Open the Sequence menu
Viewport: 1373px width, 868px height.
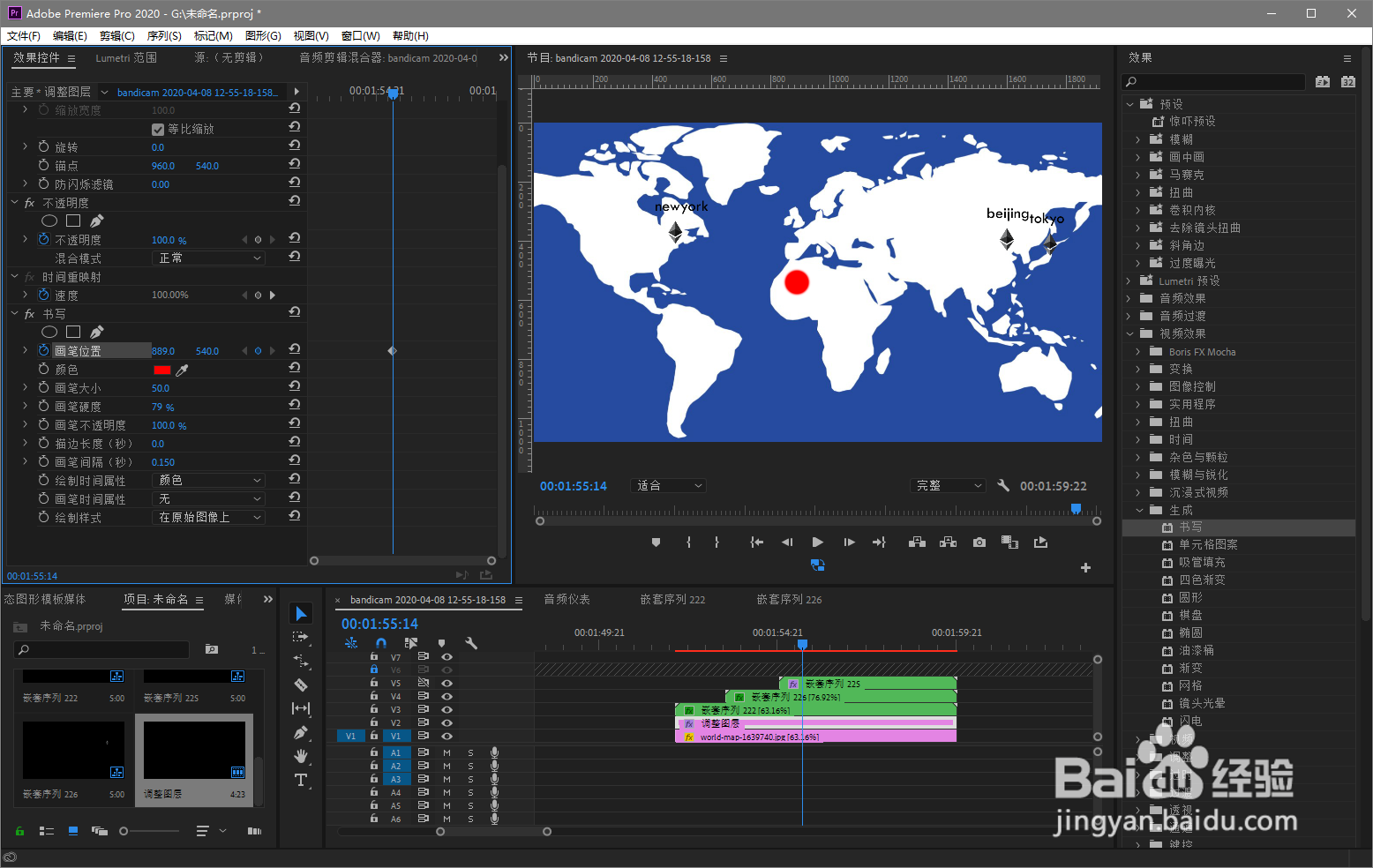[164, 35]
